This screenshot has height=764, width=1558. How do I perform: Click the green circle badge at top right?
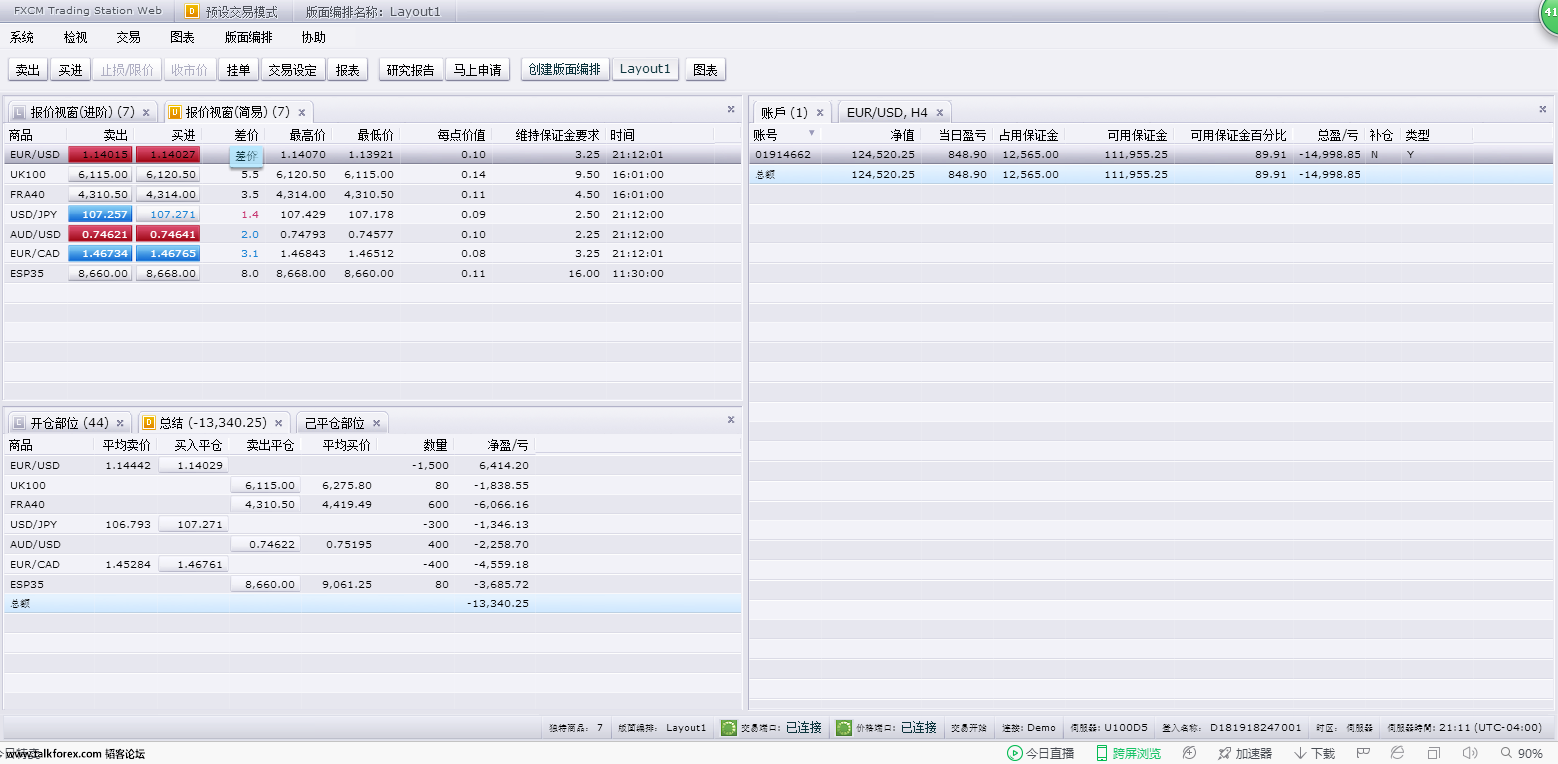[1548, 14]
